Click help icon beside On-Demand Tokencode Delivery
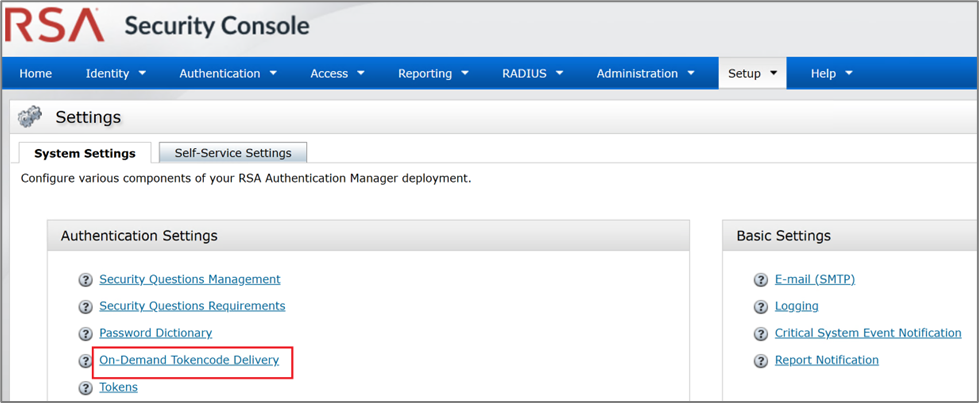 85,361
